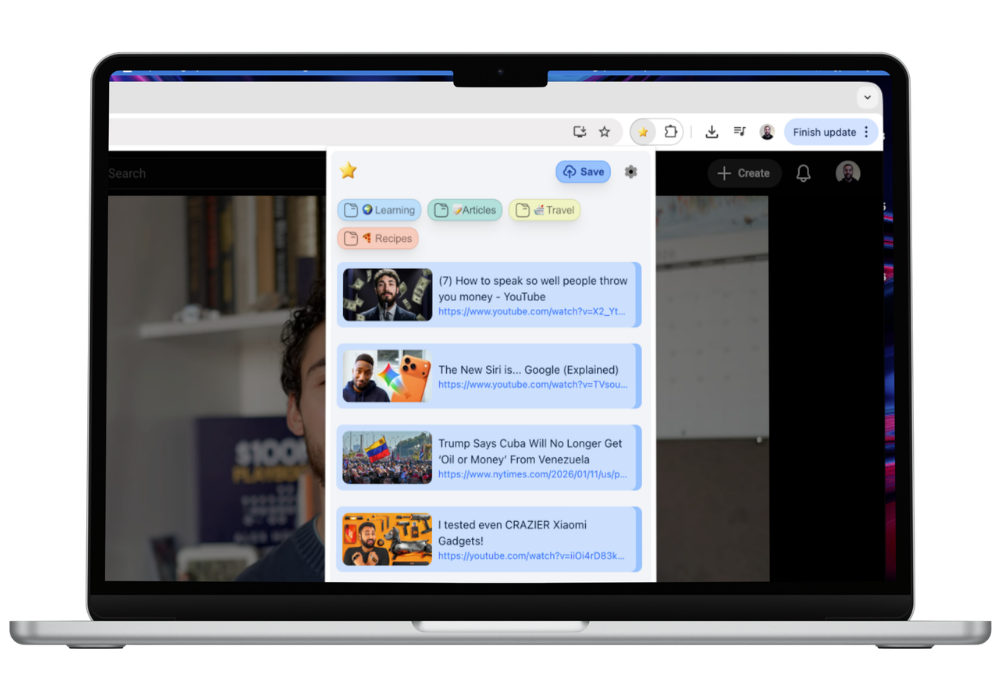Image resolution: width=1000 pixels, height=700 pixels.
Task: Toggle the Travel category filter chip
Action: point(544,210)
